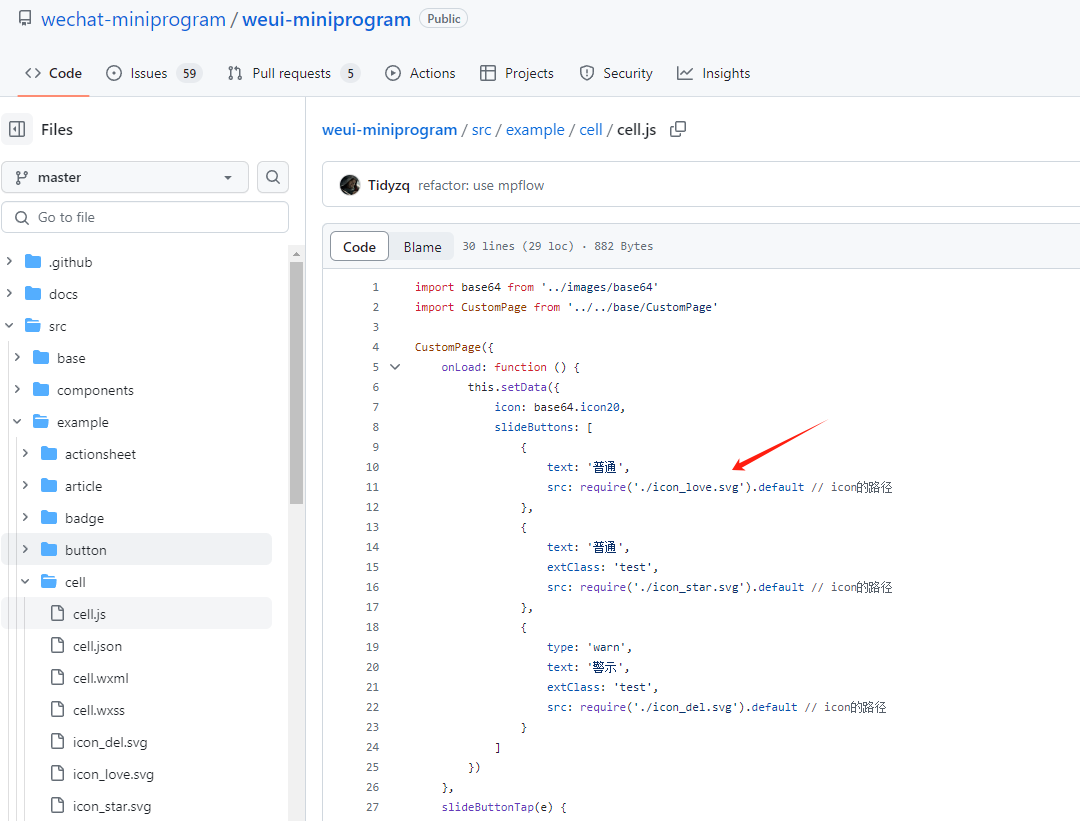Open the Code repository tab
The image size is (1080, 821).
pos(53,73)
